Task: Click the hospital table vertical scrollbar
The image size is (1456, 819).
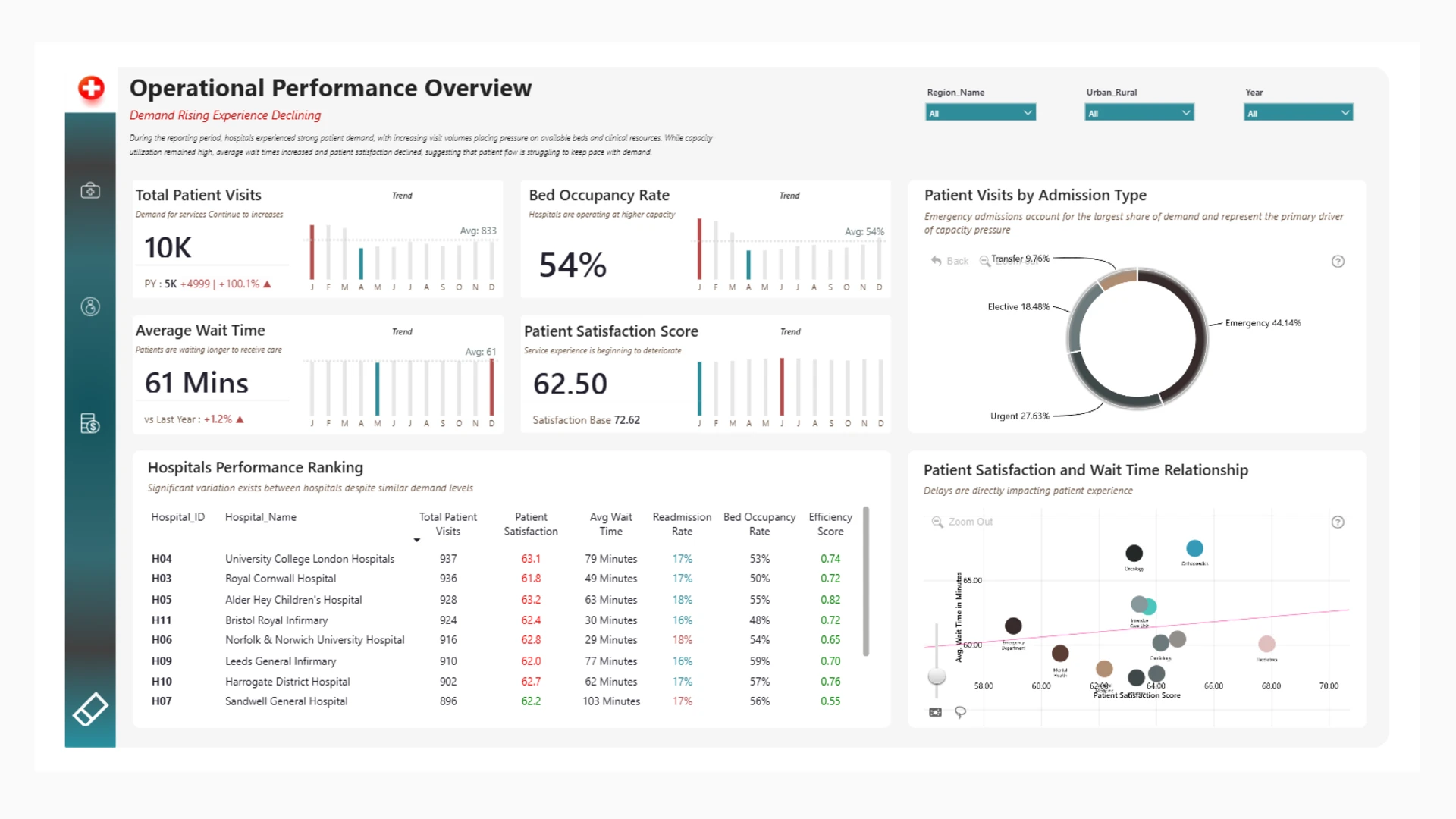Action: [x=865, y=582]
